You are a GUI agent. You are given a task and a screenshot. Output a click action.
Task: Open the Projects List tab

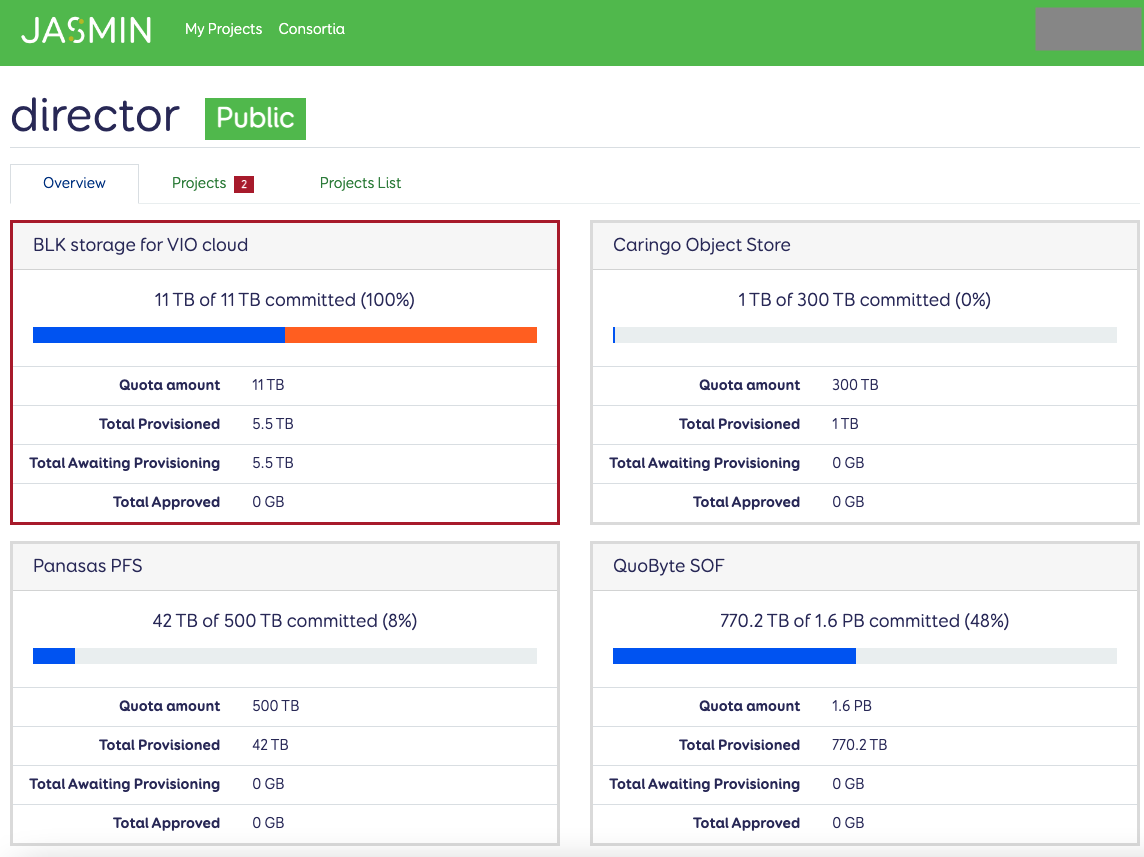coord(360,183)
